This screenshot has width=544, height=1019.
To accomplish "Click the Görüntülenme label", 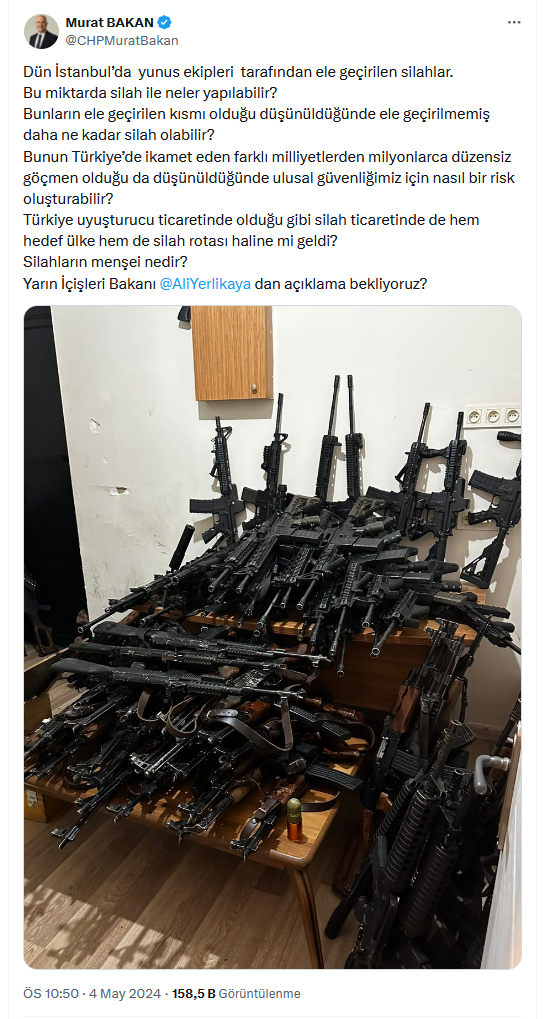I will (260, 994).
